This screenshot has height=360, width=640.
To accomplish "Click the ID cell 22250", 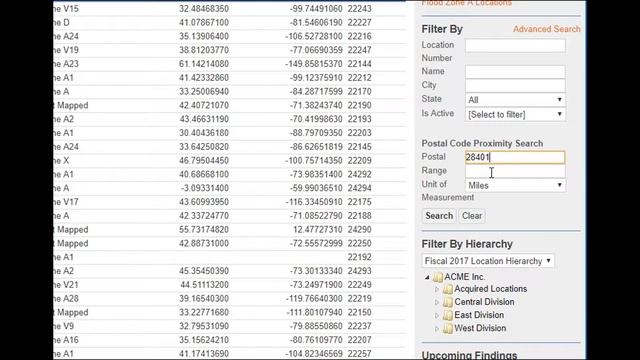I will click(360, 243).
